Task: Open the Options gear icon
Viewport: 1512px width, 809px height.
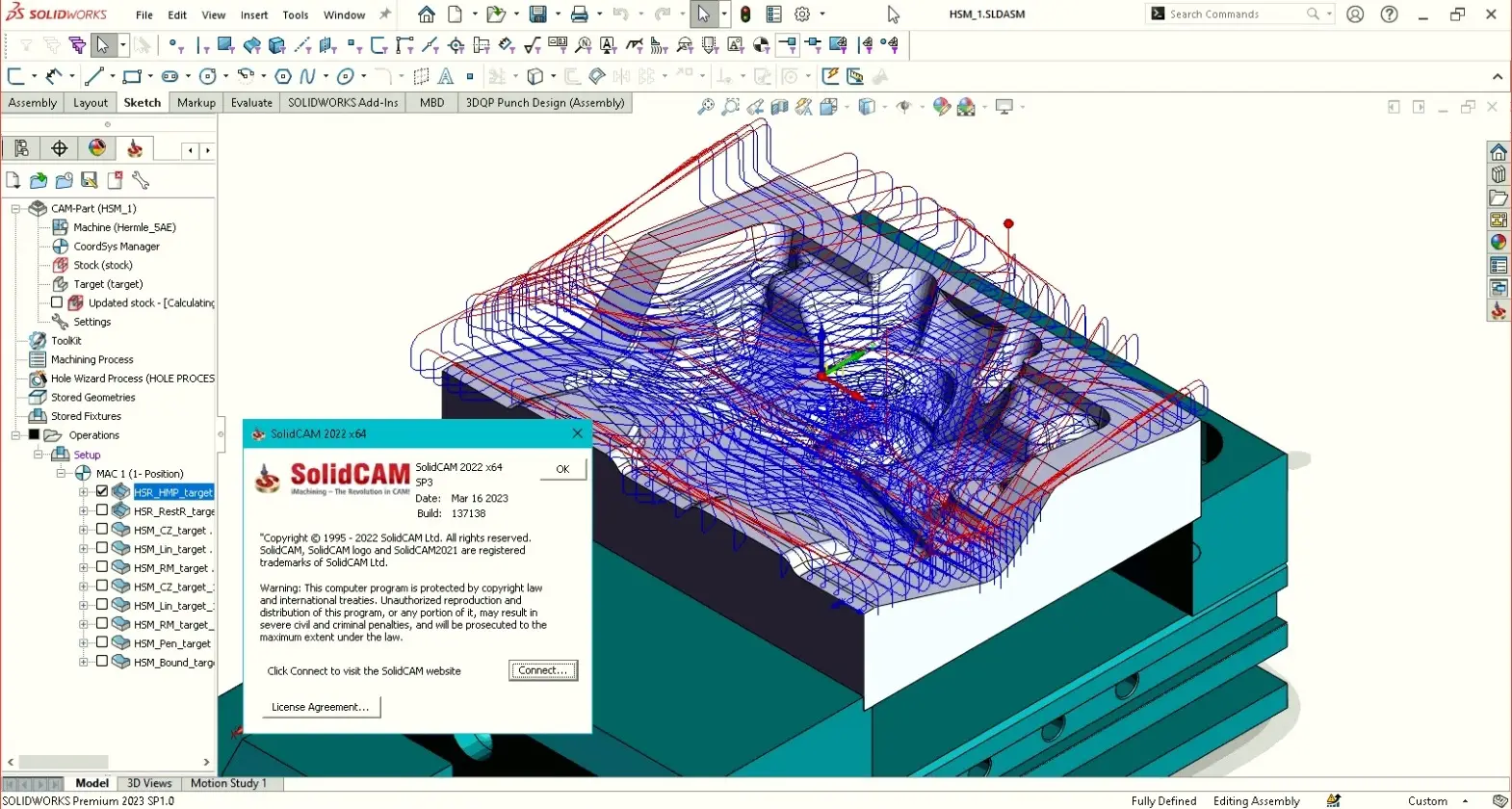Action: click(x=802, y=14)
